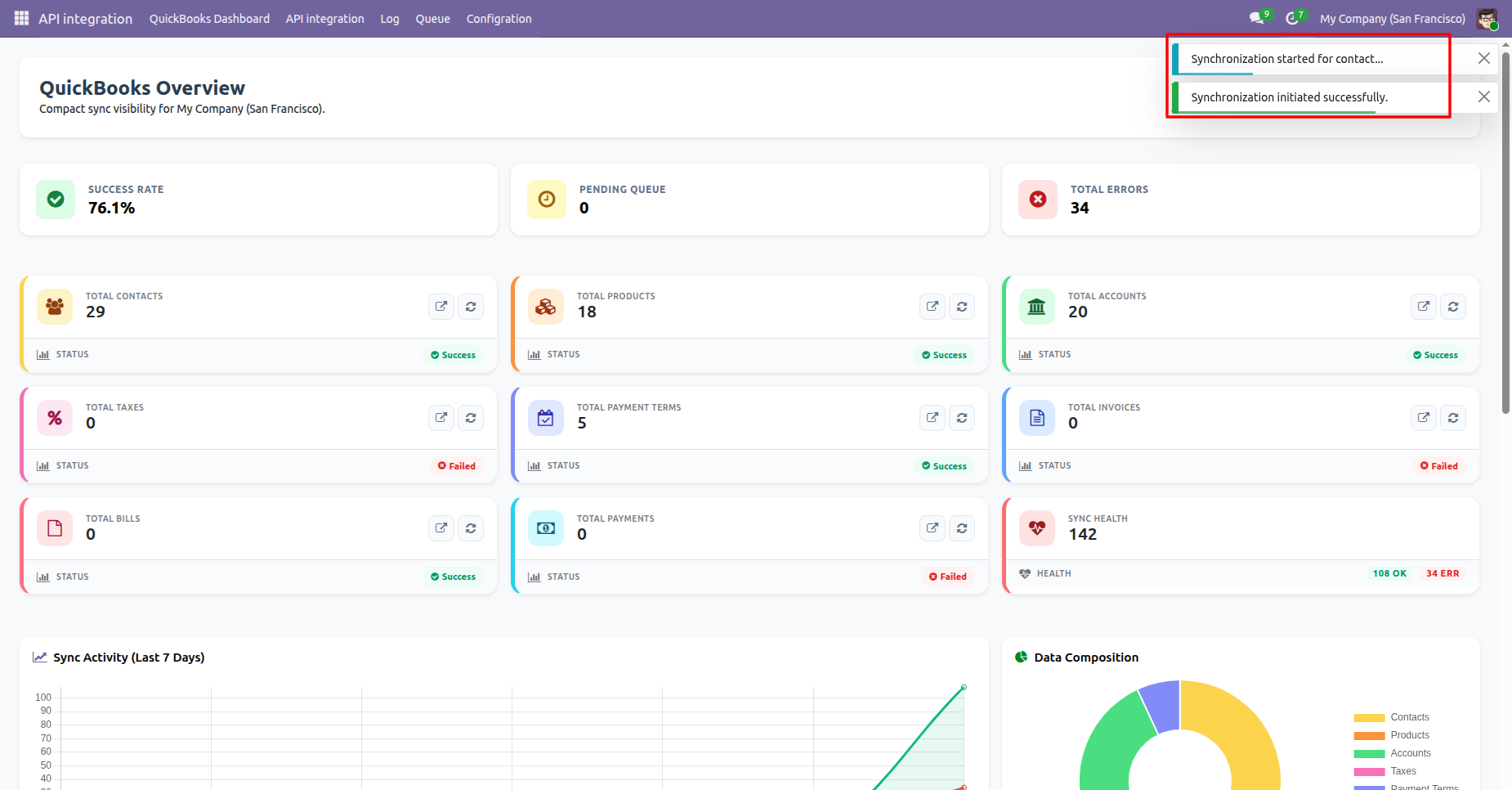Open the QuickBooks Dashboard menu
The image size is (1512, 790).
click(x=209, y=19)
